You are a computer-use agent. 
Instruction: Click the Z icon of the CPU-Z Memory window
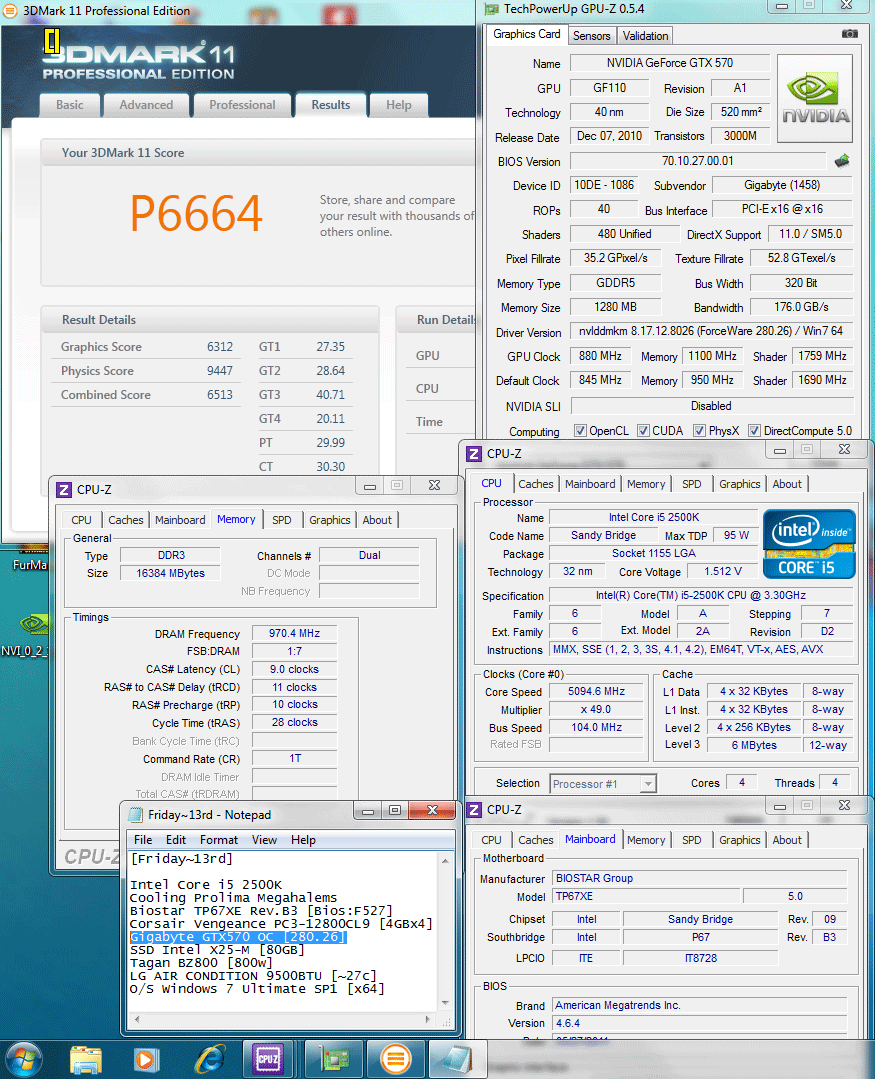[x=63, y=490]
